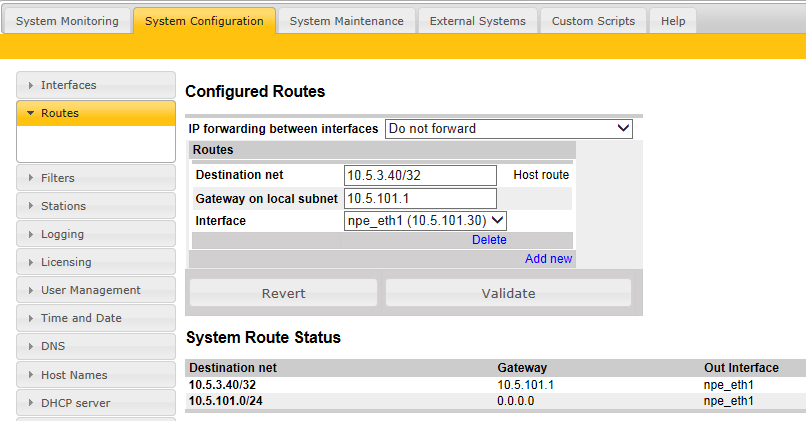Expand the Filters sidebar section
The height and width of the screenshot is (421, 806).
click(x=96, y=178)
